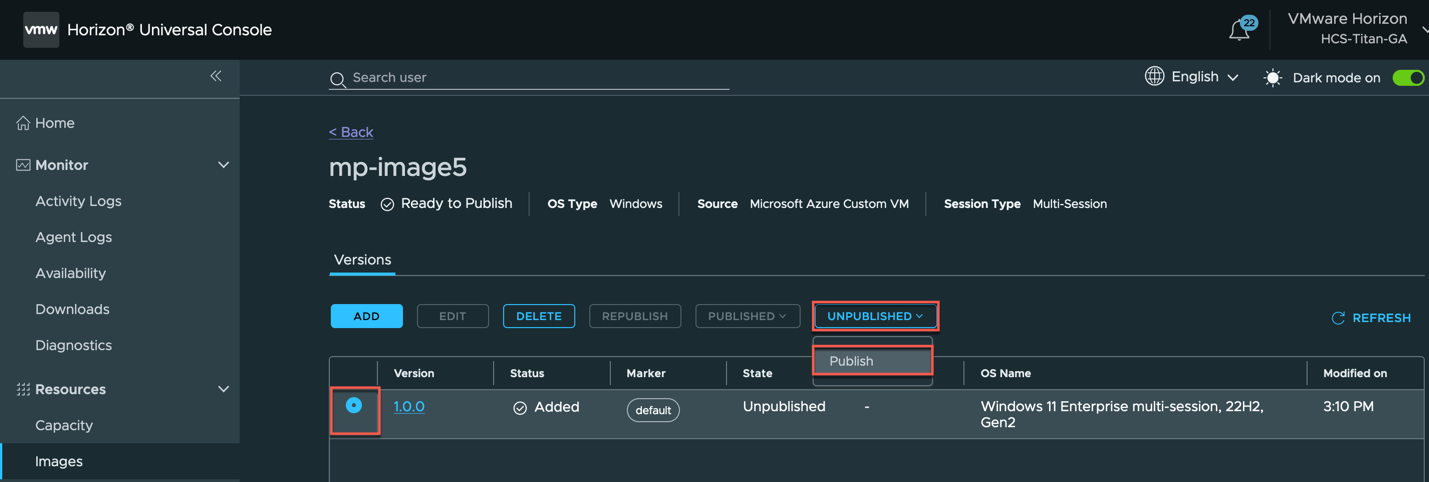This screenshot has width=1429, height=482.
Task: Go to Home in sidebar
Action: 55,123
